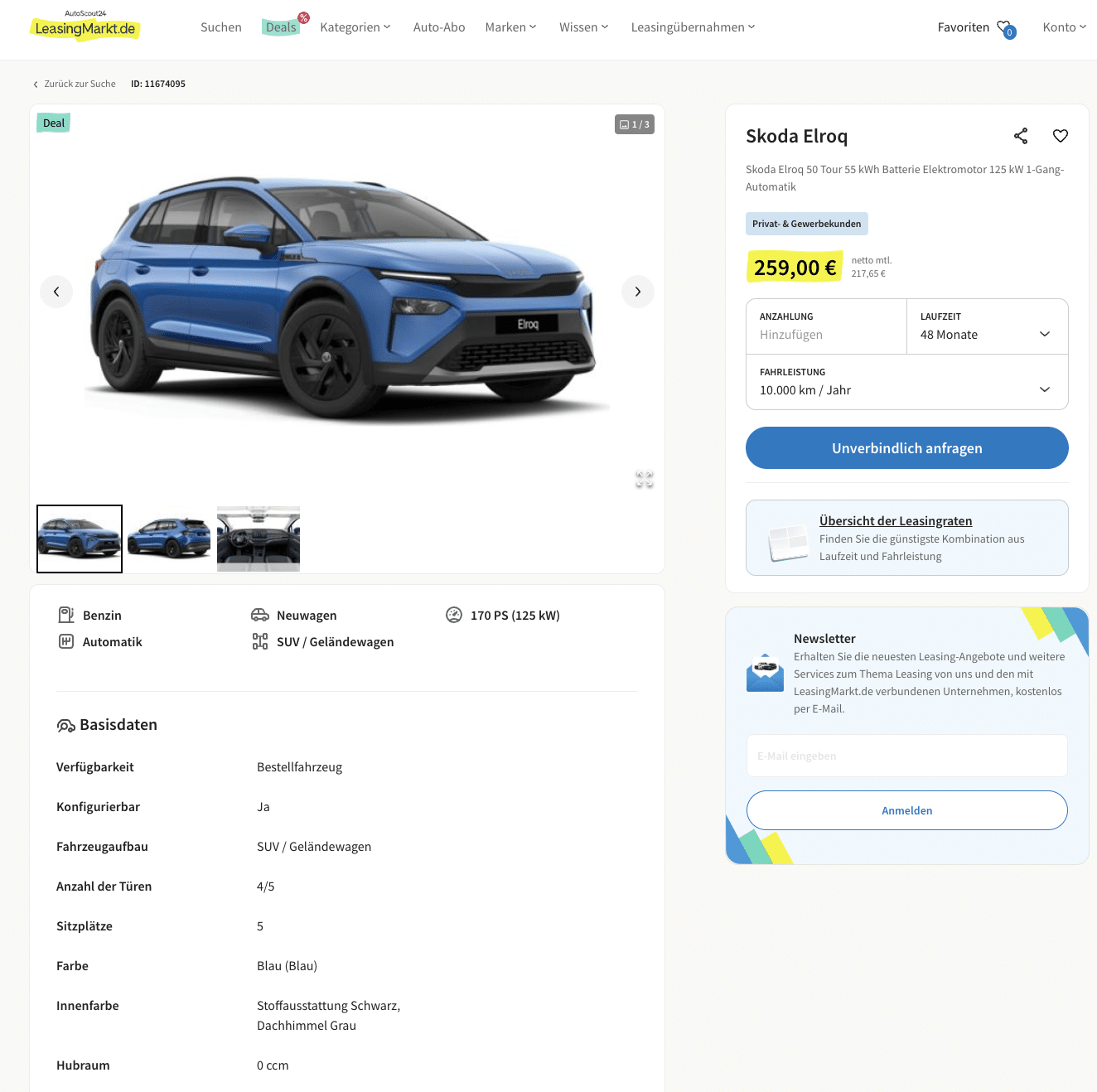Expand the Fahrleistung 10.000 km dropdown
1097x1092 pixels.
pos(907,382)
